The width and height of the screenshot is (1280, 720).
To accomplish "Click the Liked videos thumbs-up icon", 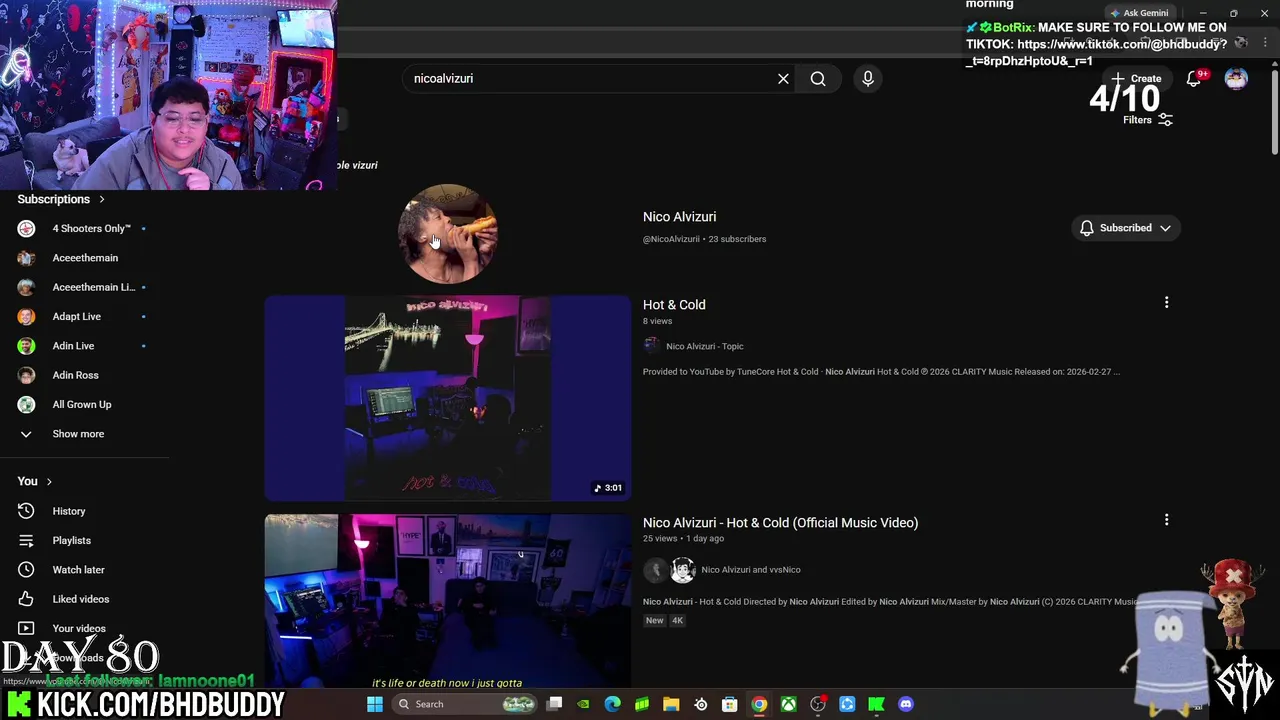I will [x=26, y=599].
